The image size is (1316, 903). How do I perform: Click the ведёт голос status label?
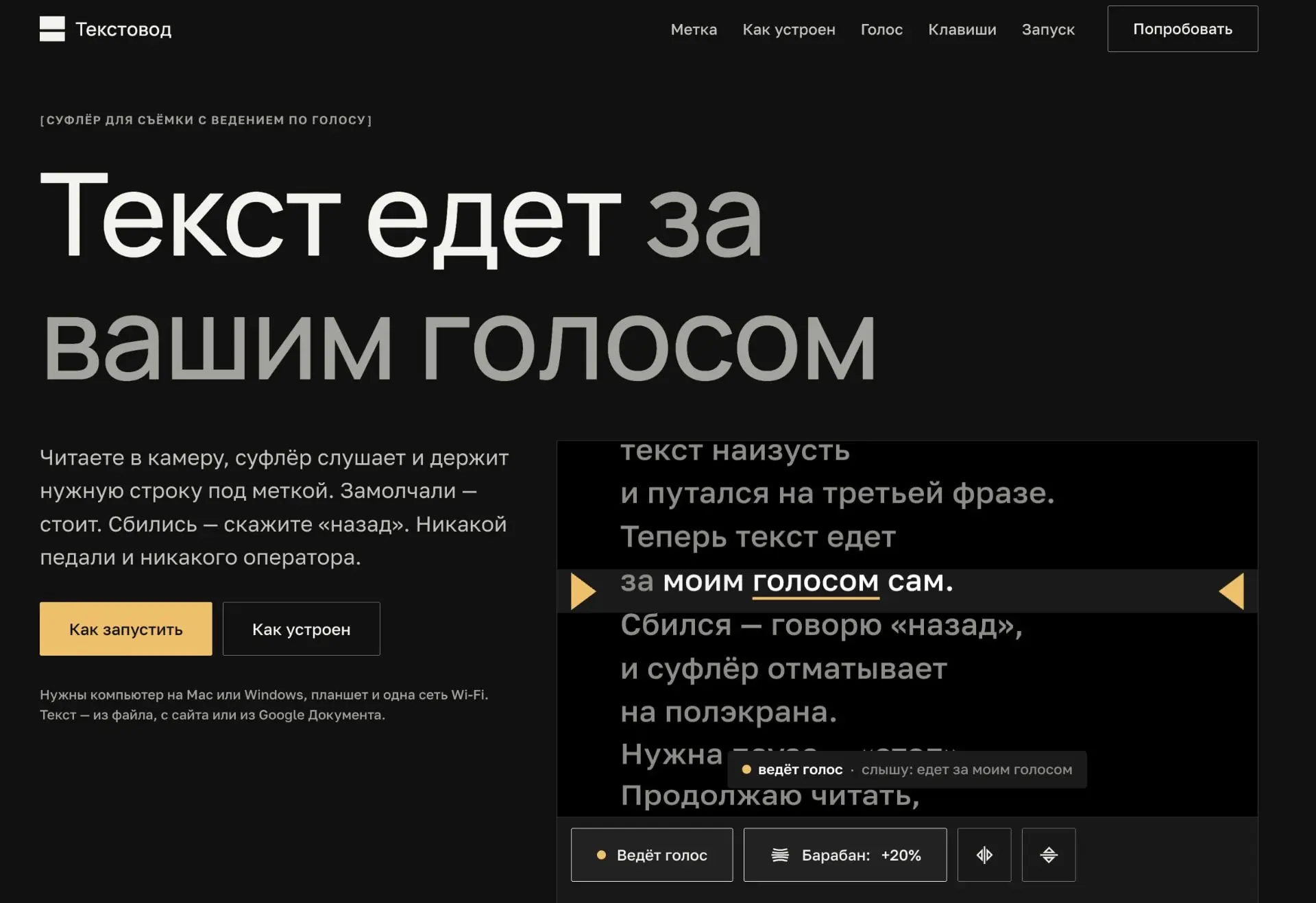coord(800,769)
